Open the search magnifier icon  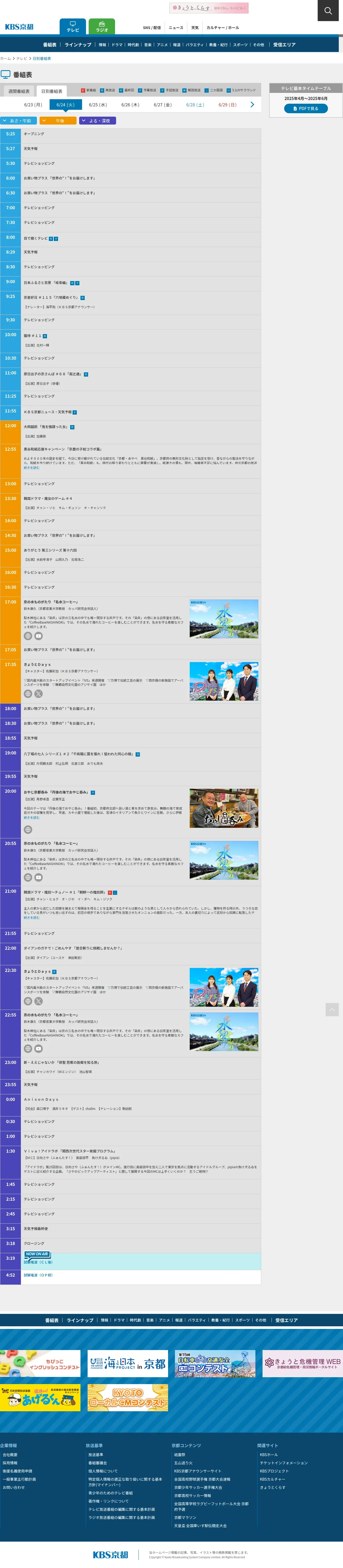tap(328, 10)
